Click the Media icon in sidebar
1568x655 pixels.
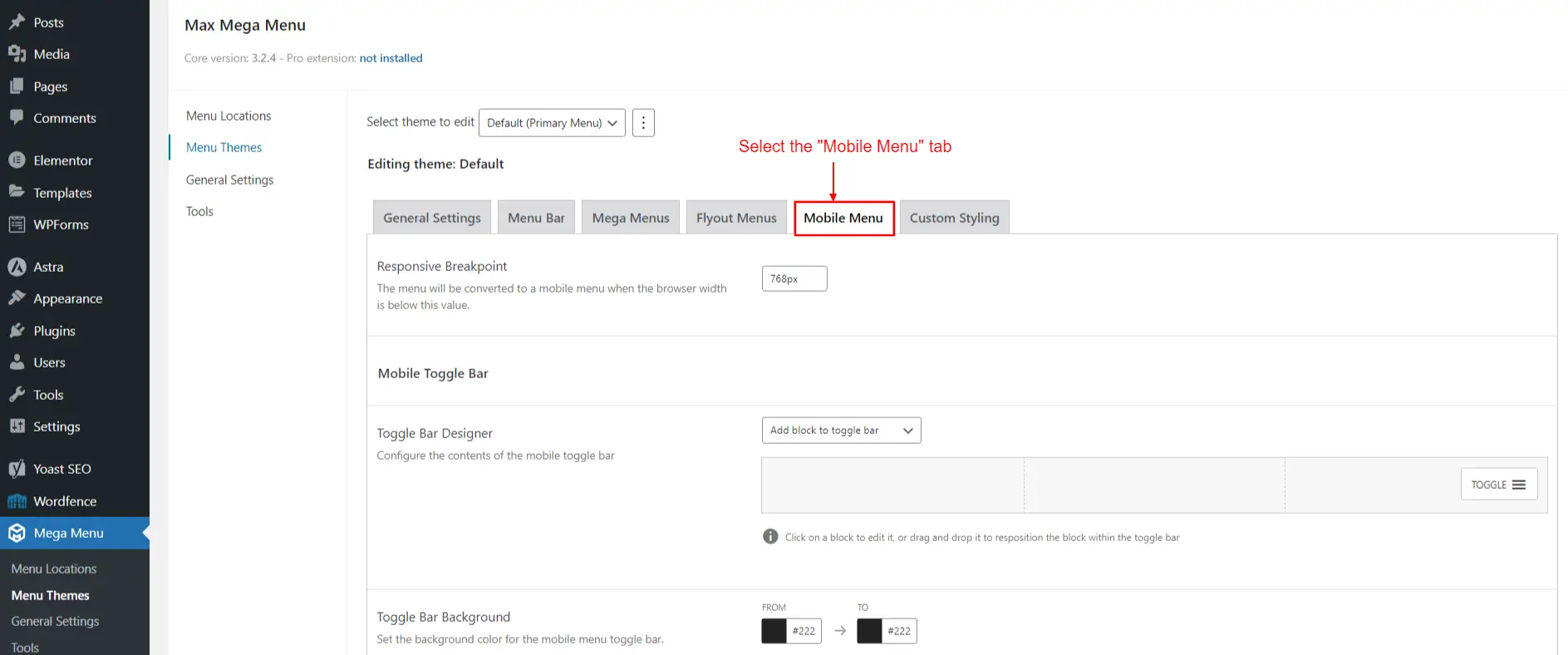(17, 54)
